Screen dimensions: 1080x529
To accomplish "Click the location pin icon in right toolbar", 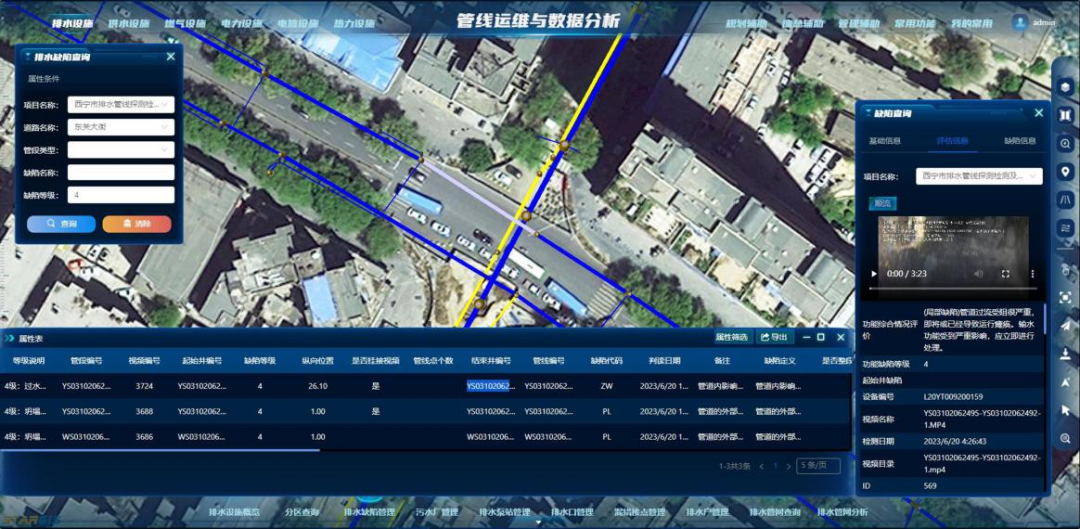I will click(x=1066, y=173).
